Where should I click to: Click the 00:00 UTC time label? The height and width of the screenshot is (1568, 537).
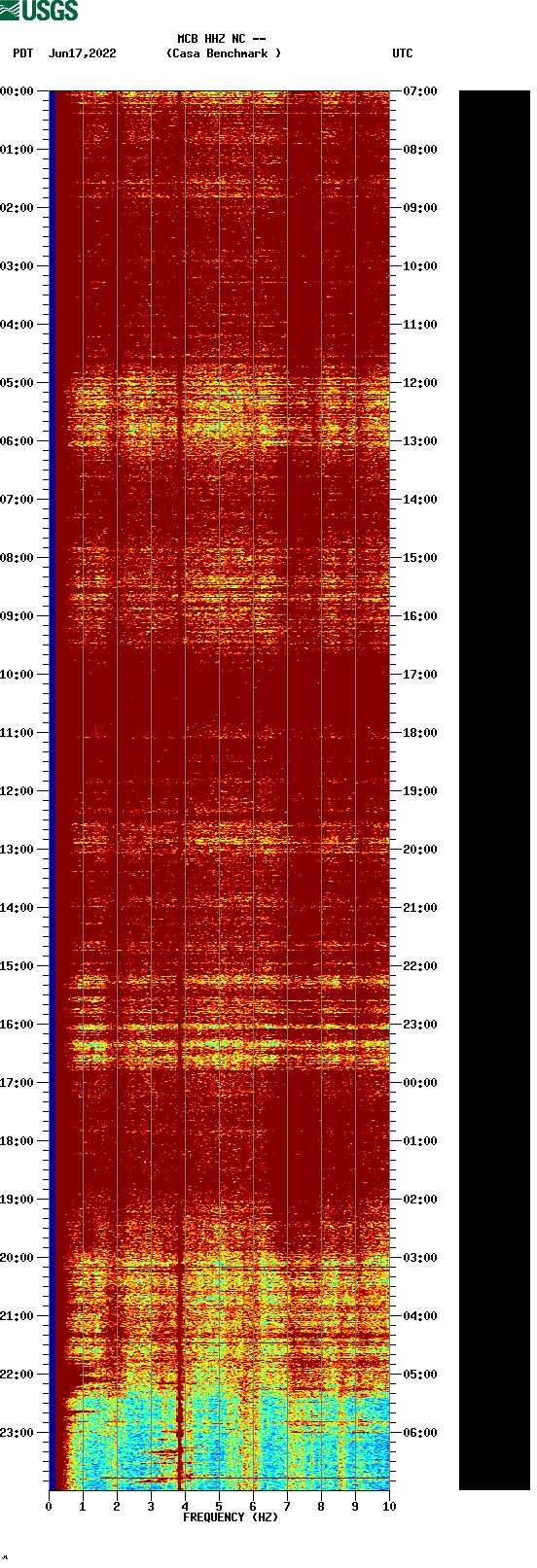pos(420,1083)
